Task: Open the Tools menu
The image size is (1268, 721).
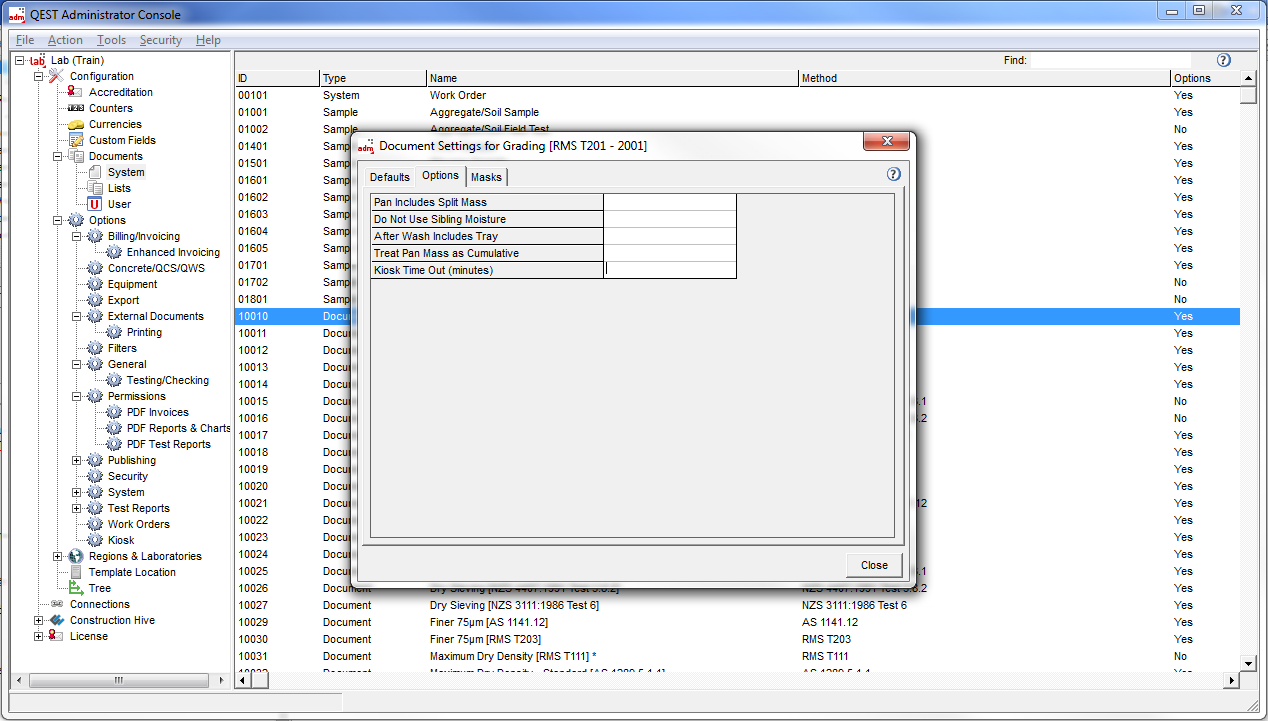Action: (111, 40)
